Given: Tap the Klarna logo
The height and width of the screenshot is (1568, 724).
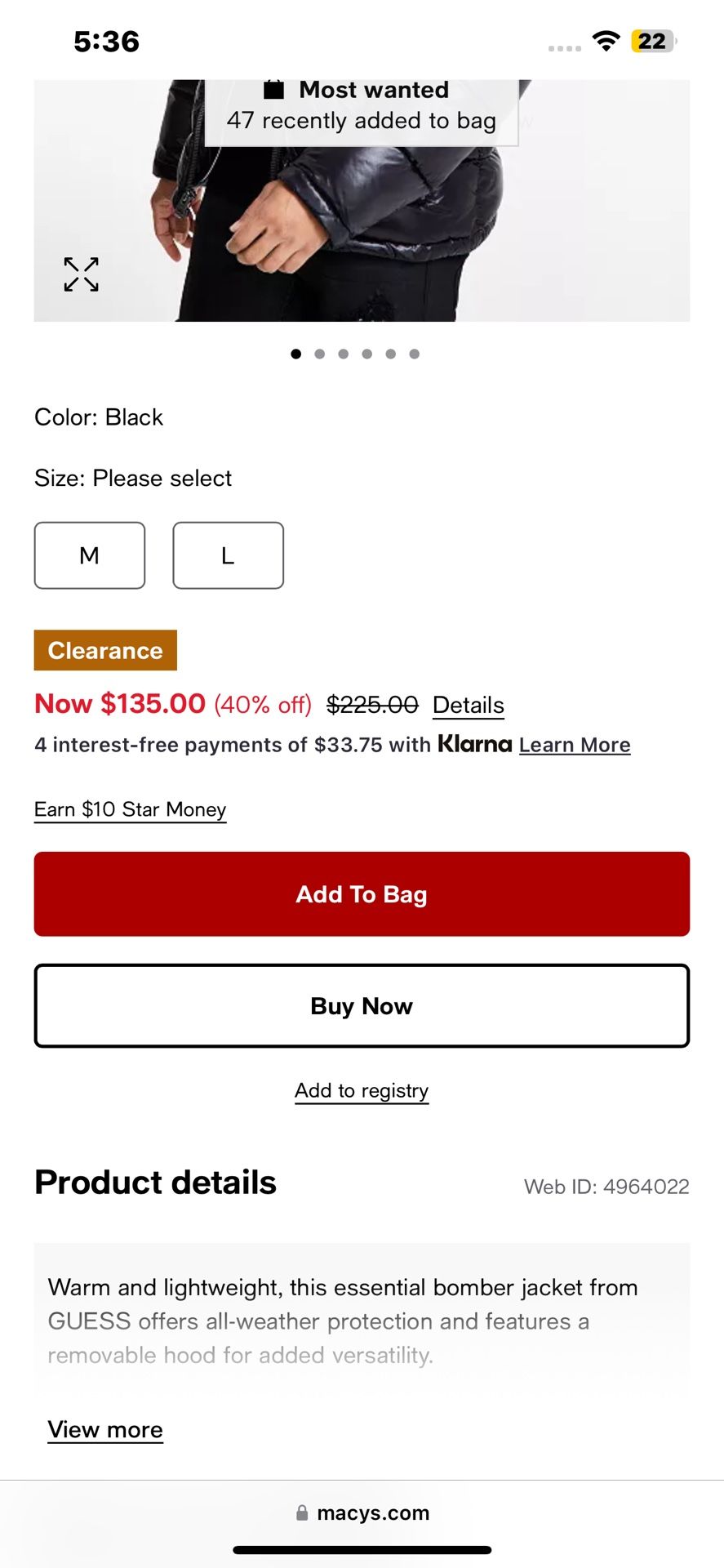Looking at the screenshot, I should [x=475, y=744].
